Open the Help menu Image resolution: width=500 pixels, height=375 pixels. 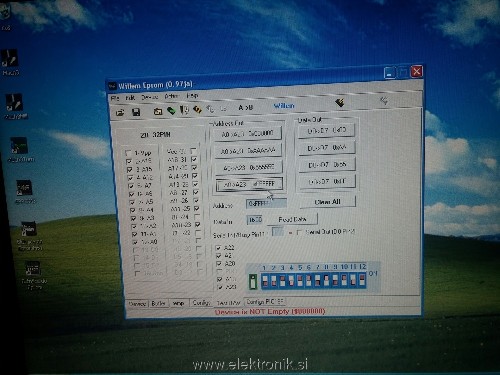(192, 96)
